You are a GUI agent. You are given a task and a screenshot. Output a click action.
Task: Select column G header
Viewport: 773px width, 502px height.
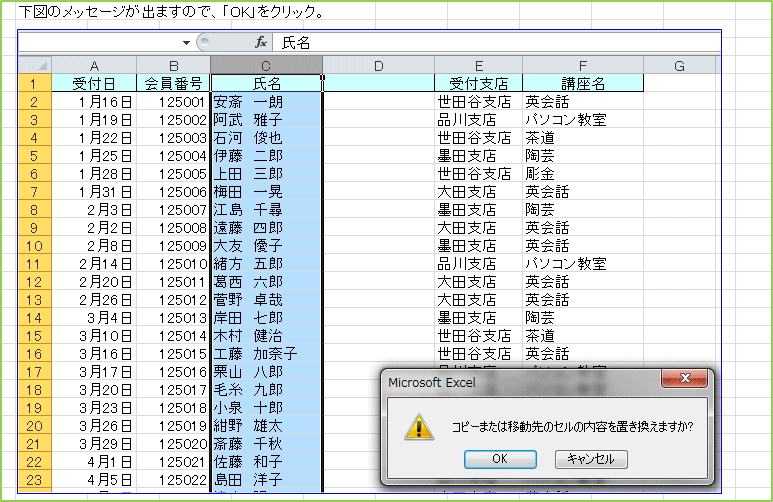(679, 65)
